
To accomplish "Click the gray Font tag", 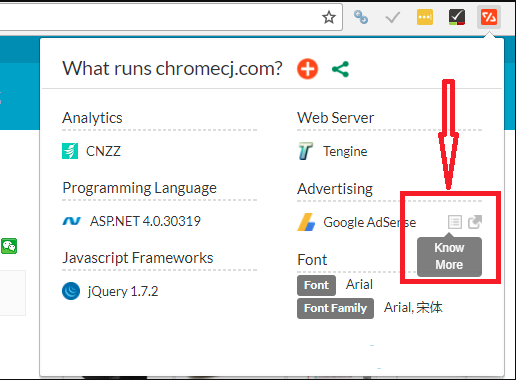I will [316, 285].
